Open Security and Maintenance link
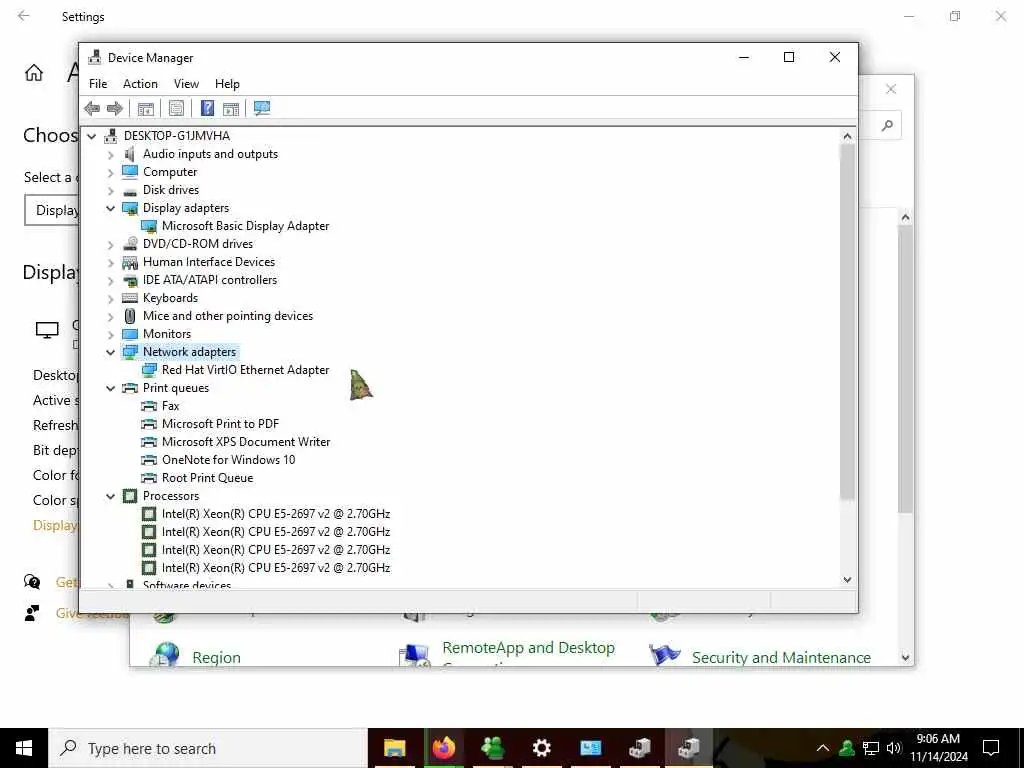This screenshot has width=1024, height=768. tap(781, 658)
